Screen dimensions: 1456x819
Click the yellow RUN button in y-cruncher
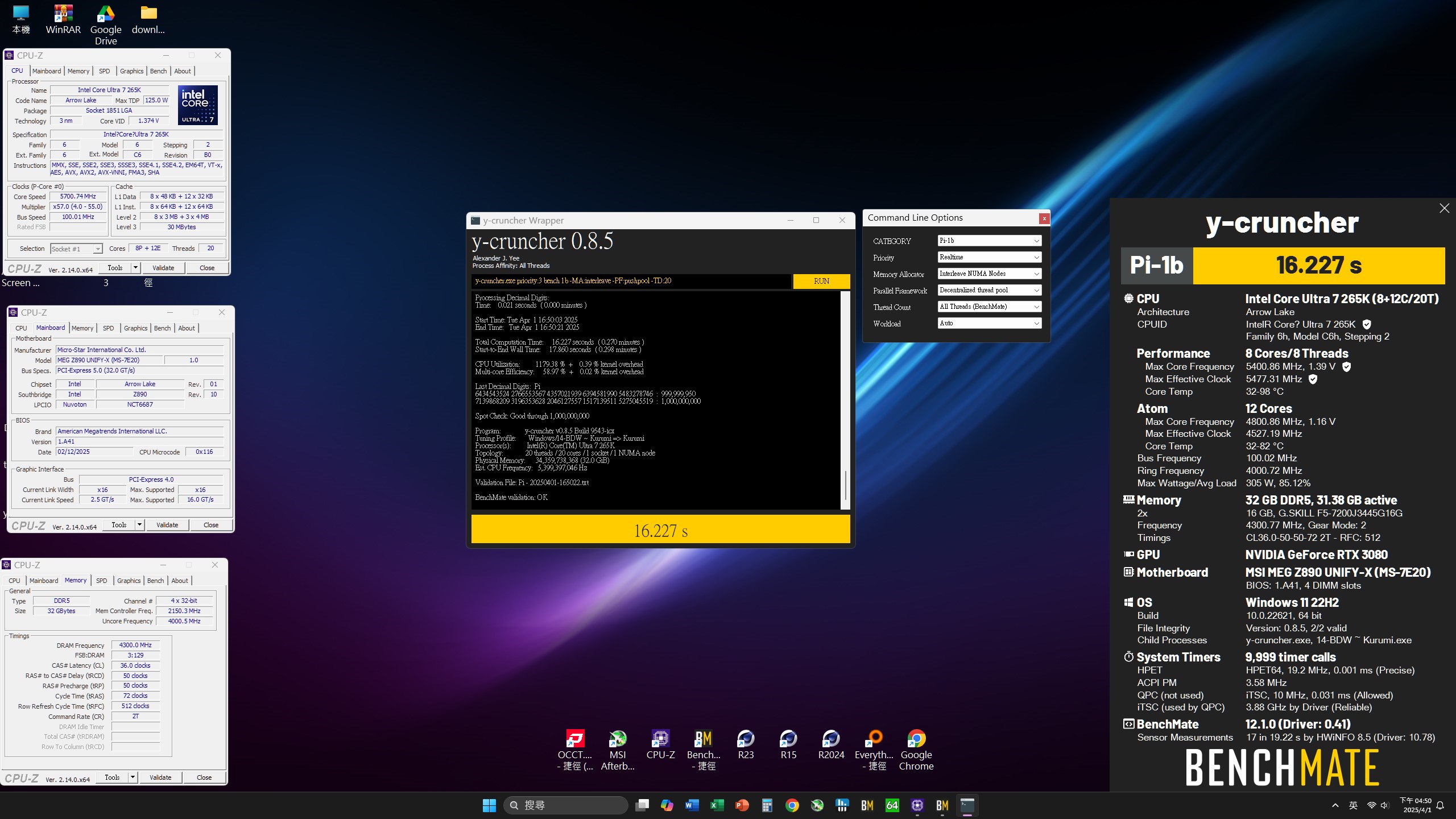tap(821, 281)
